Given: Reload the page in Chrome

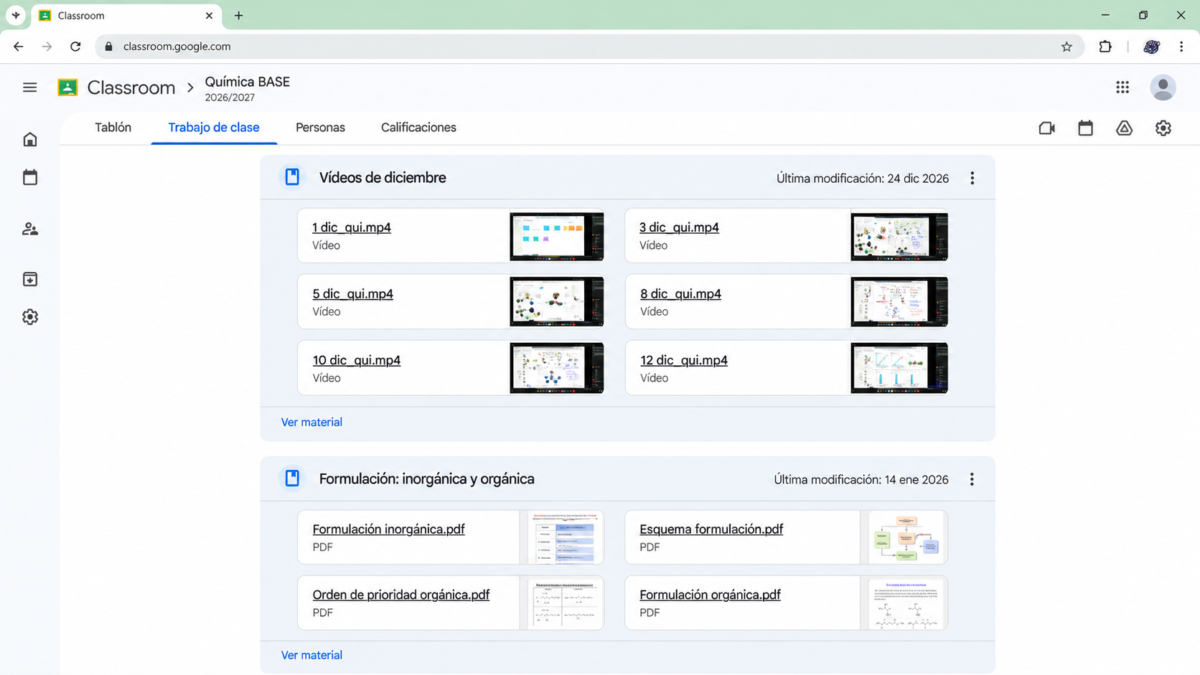Looking at the screenshot, I should (75, 46).
